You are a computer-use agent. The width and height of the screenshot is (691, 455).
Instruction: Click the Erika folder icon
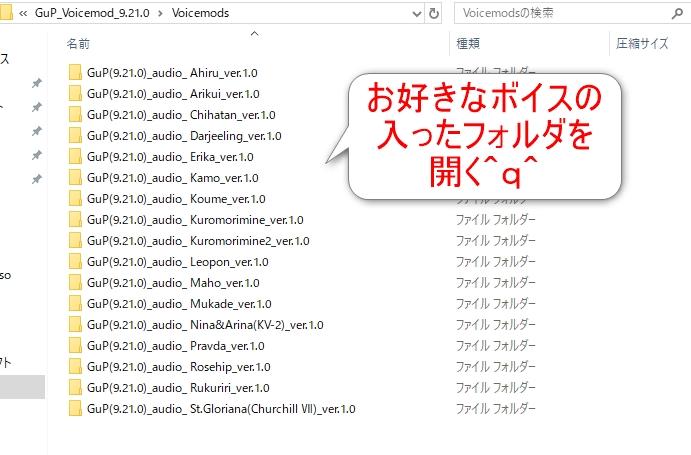(x=75, y=157)
